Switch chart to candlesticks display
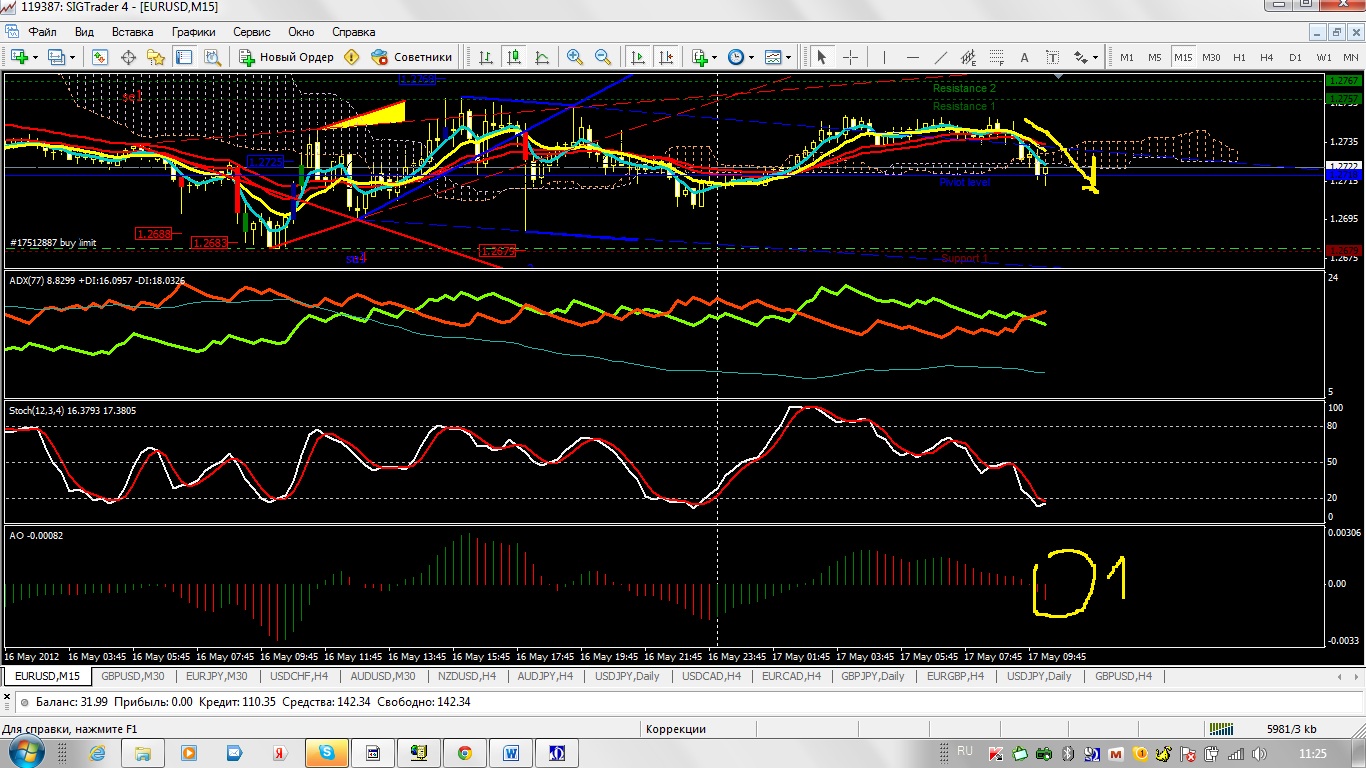 coord(514,57)
